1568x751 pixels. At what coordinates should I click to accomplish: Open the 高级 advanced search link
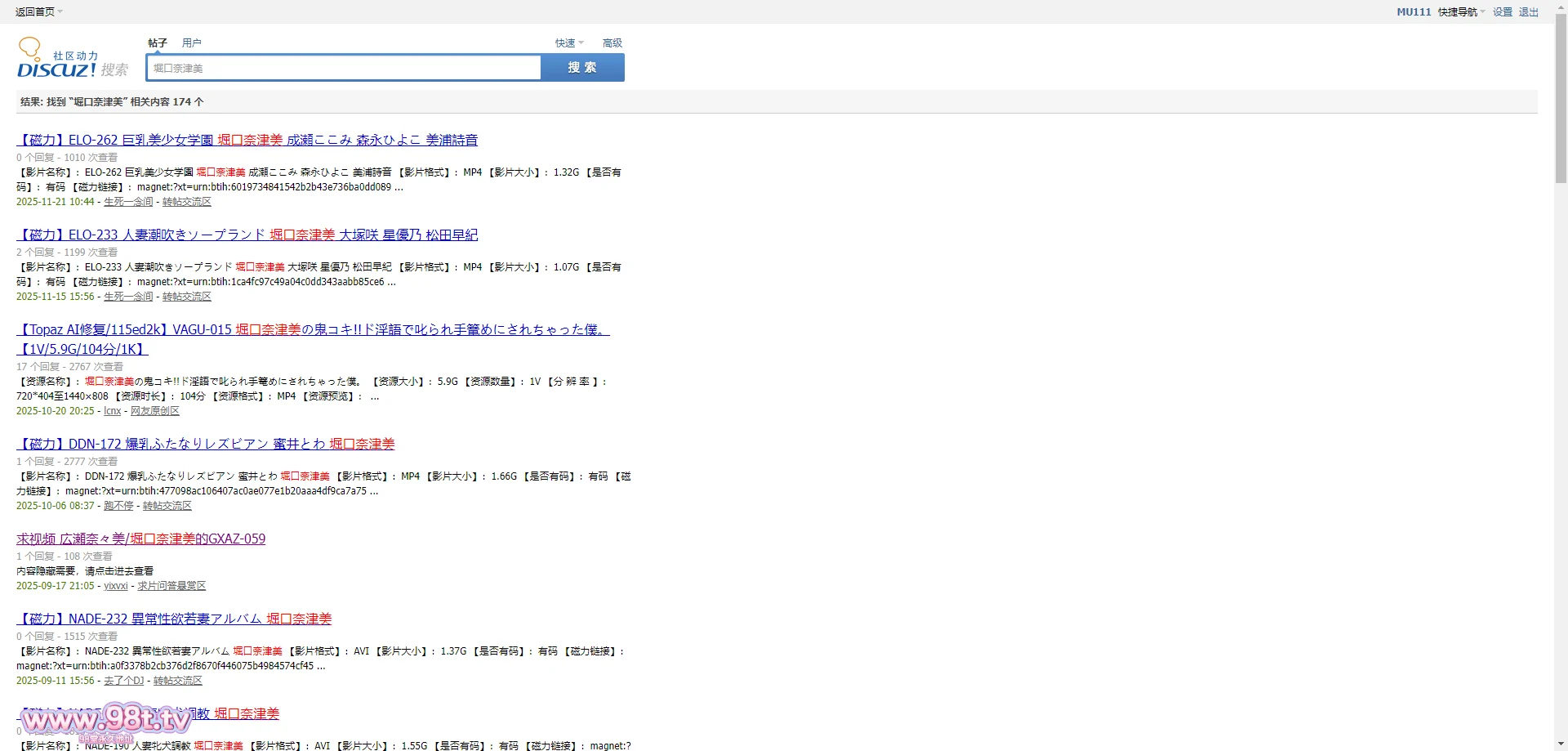click(612, 43)
